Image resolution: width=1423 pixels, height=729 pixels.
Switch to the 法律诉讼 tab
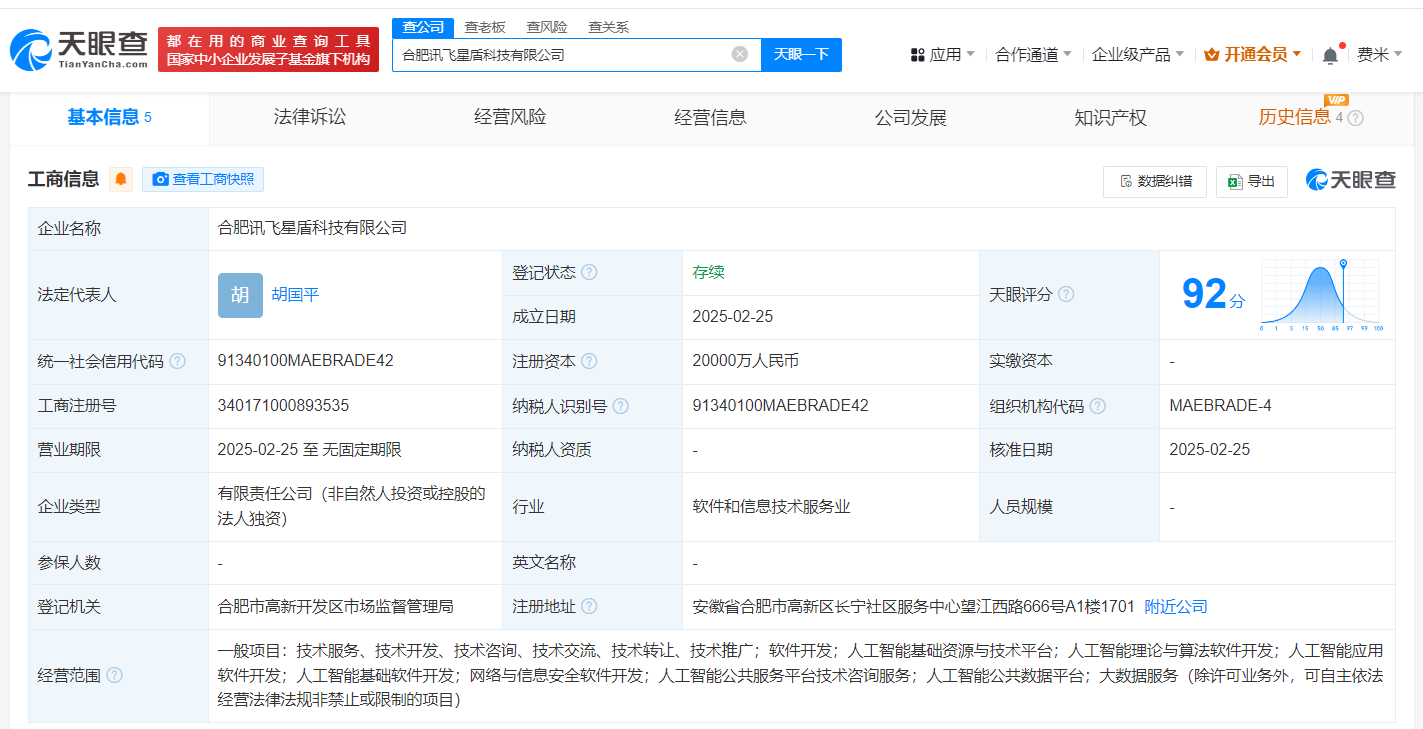click(310, 118)
